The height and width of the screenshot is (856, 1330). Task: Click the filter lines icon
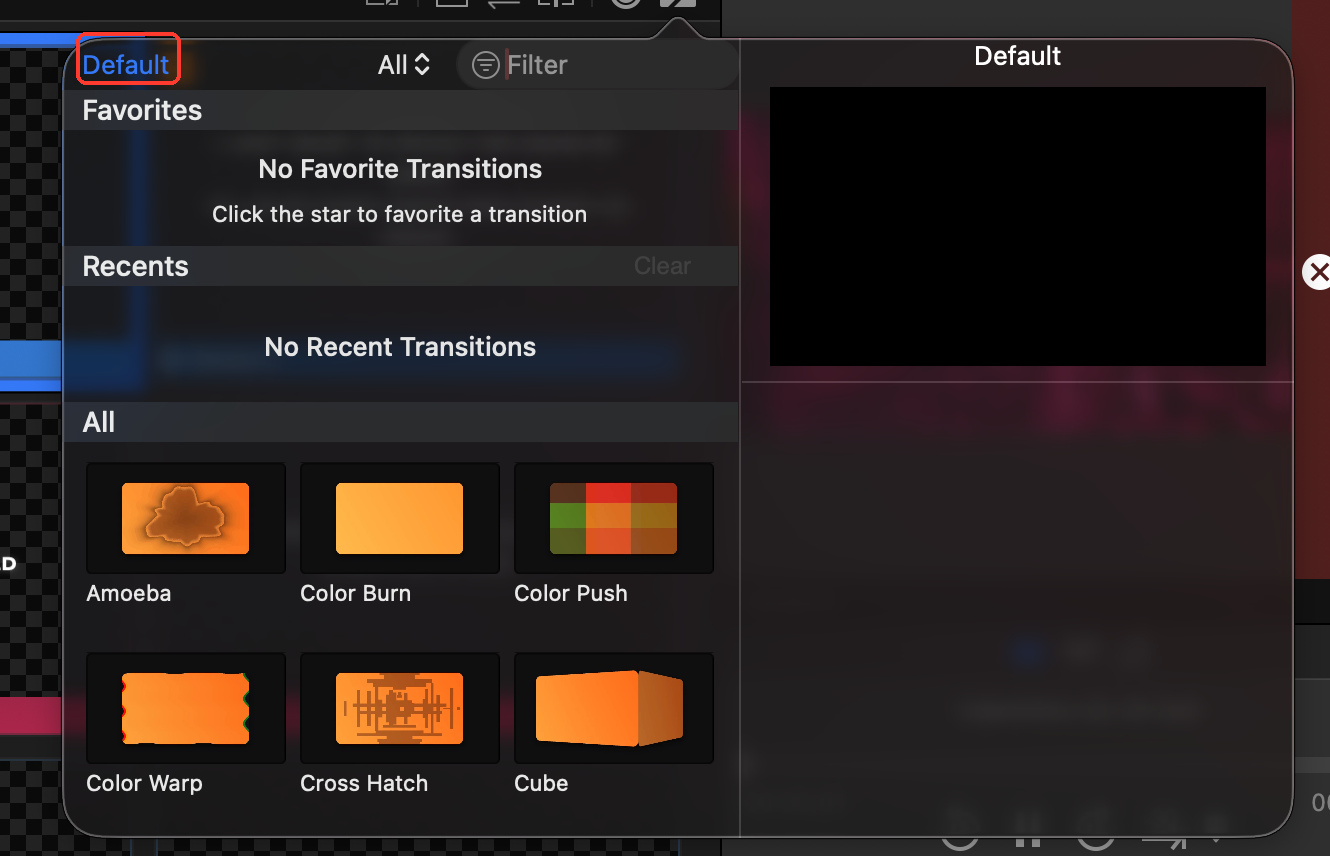pos(486,65)
